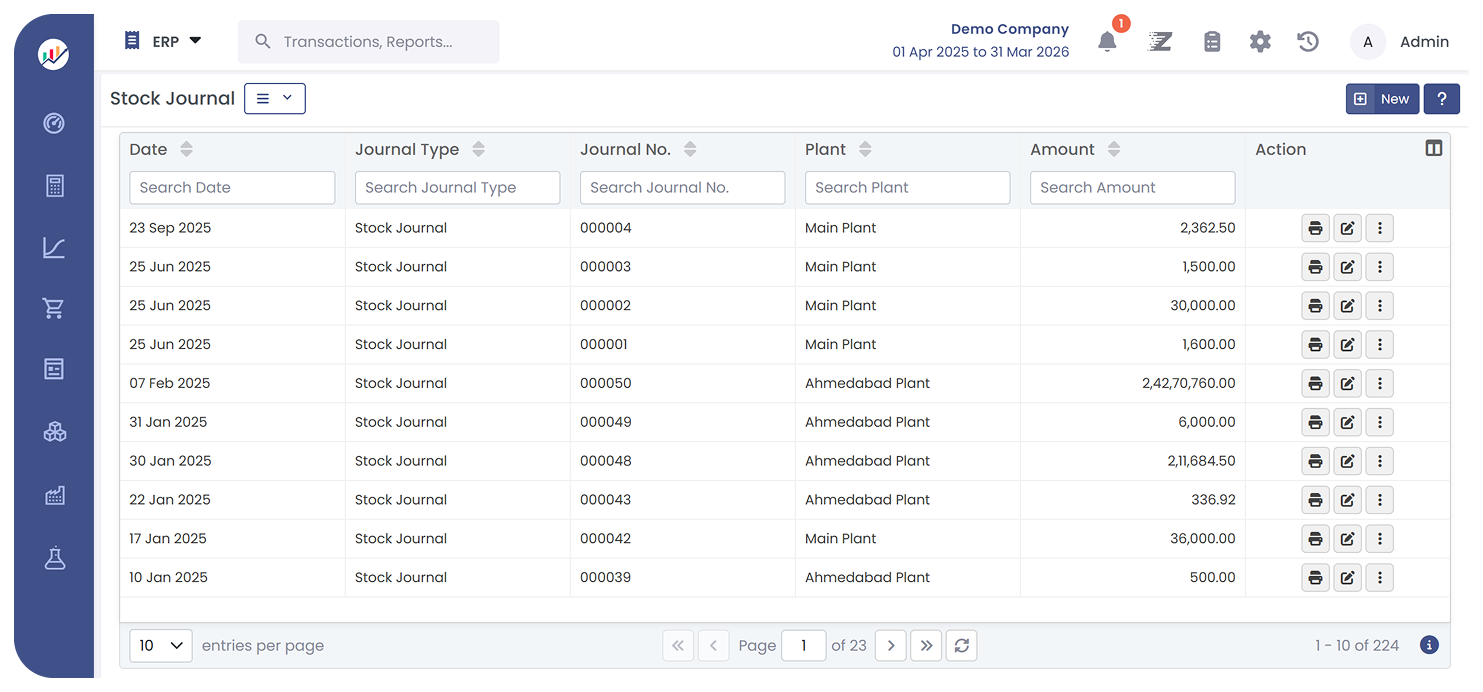Image resolution: width=1483 pixels, height=692 pixels.
Task: Open the notifications bell icon
Action: [x=1107, y=42]
